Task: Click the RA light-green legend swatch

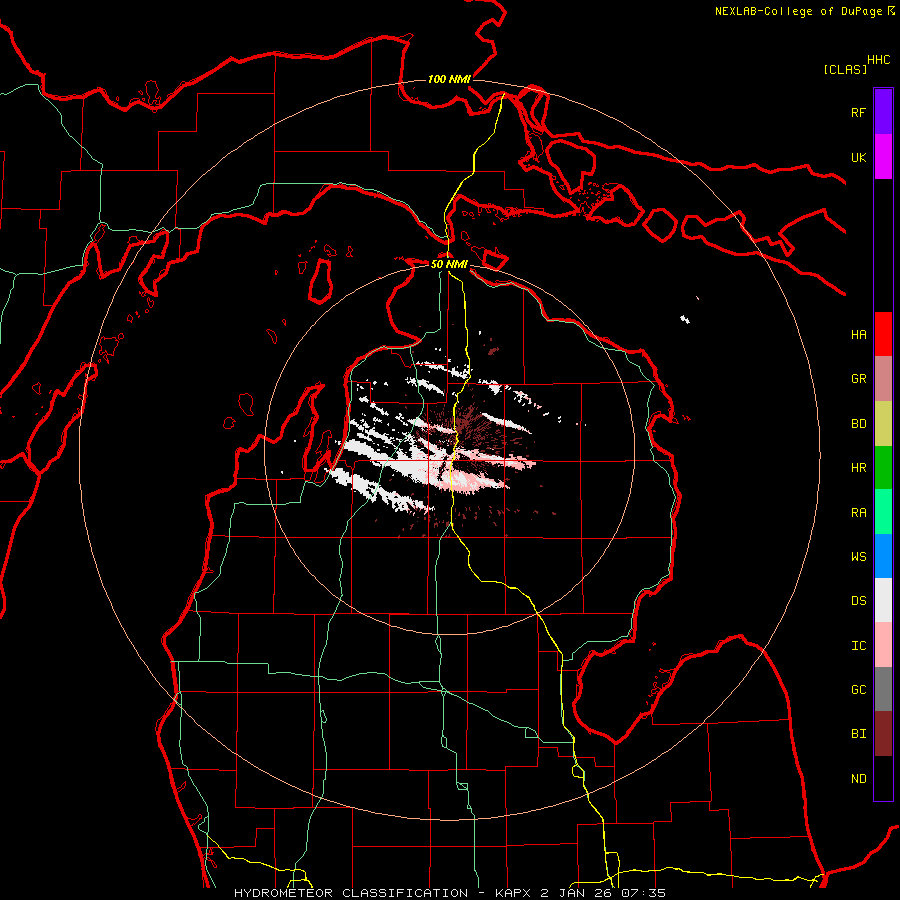Action: pos(883,512)
